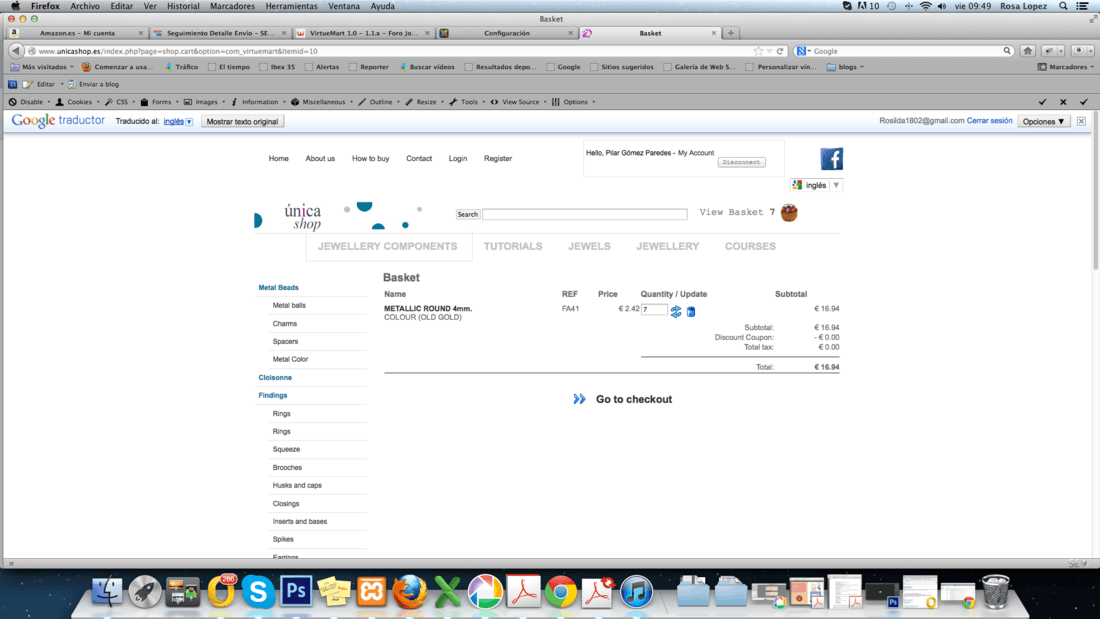Screen dimensions: 1100x619
Task: Open the Tráfico bookmark in bookmarks bar
Action: click(x=181, y=67)
